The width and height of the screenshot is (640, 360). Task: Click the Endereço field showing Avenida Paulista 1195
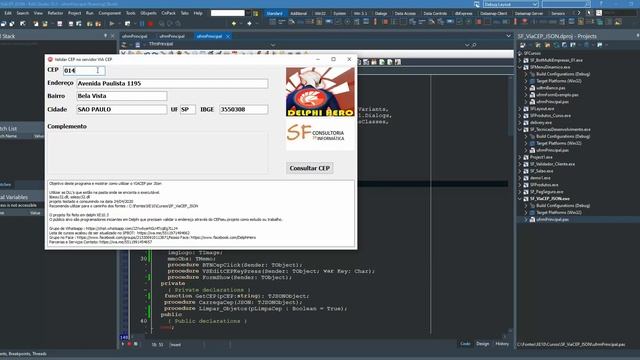click(172, 83)
